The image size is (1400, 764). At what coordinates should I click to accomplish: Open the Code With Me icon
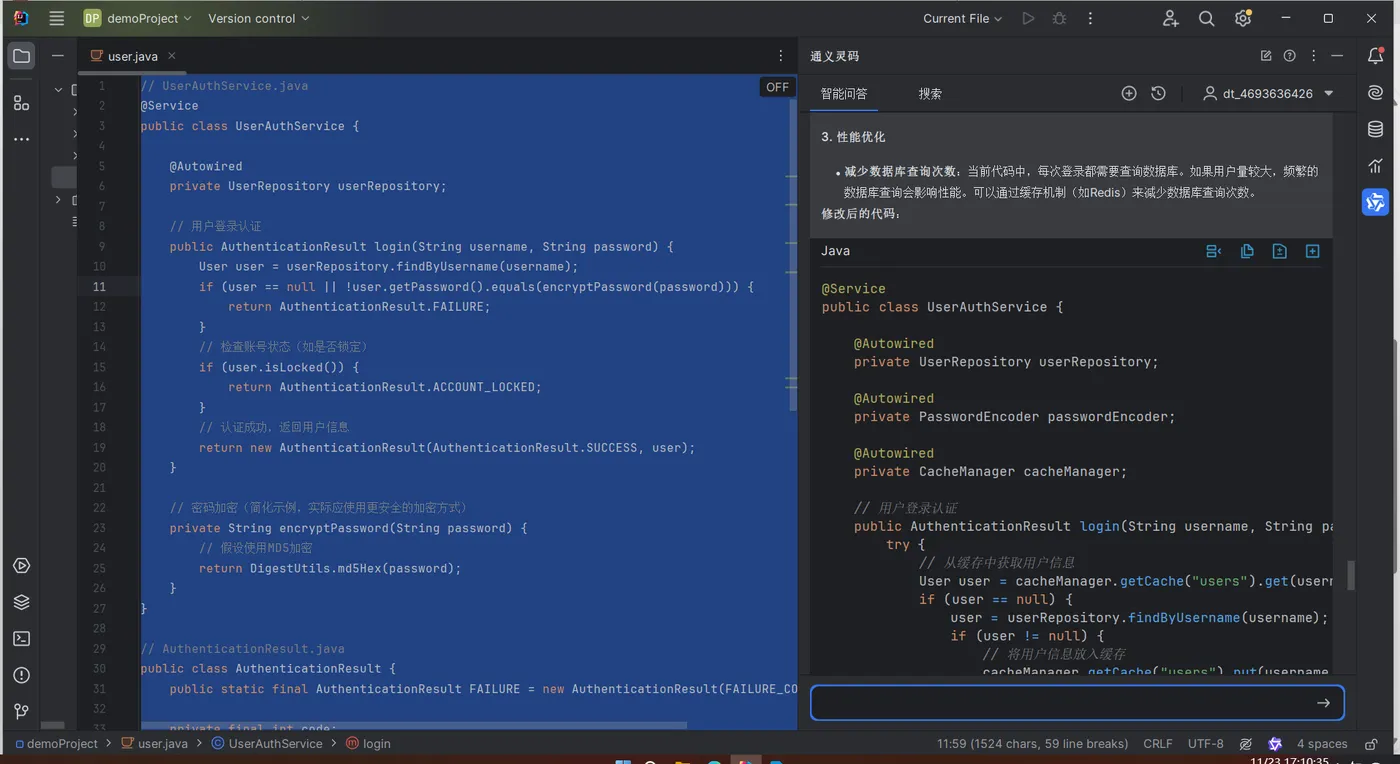coord(1171,18)
